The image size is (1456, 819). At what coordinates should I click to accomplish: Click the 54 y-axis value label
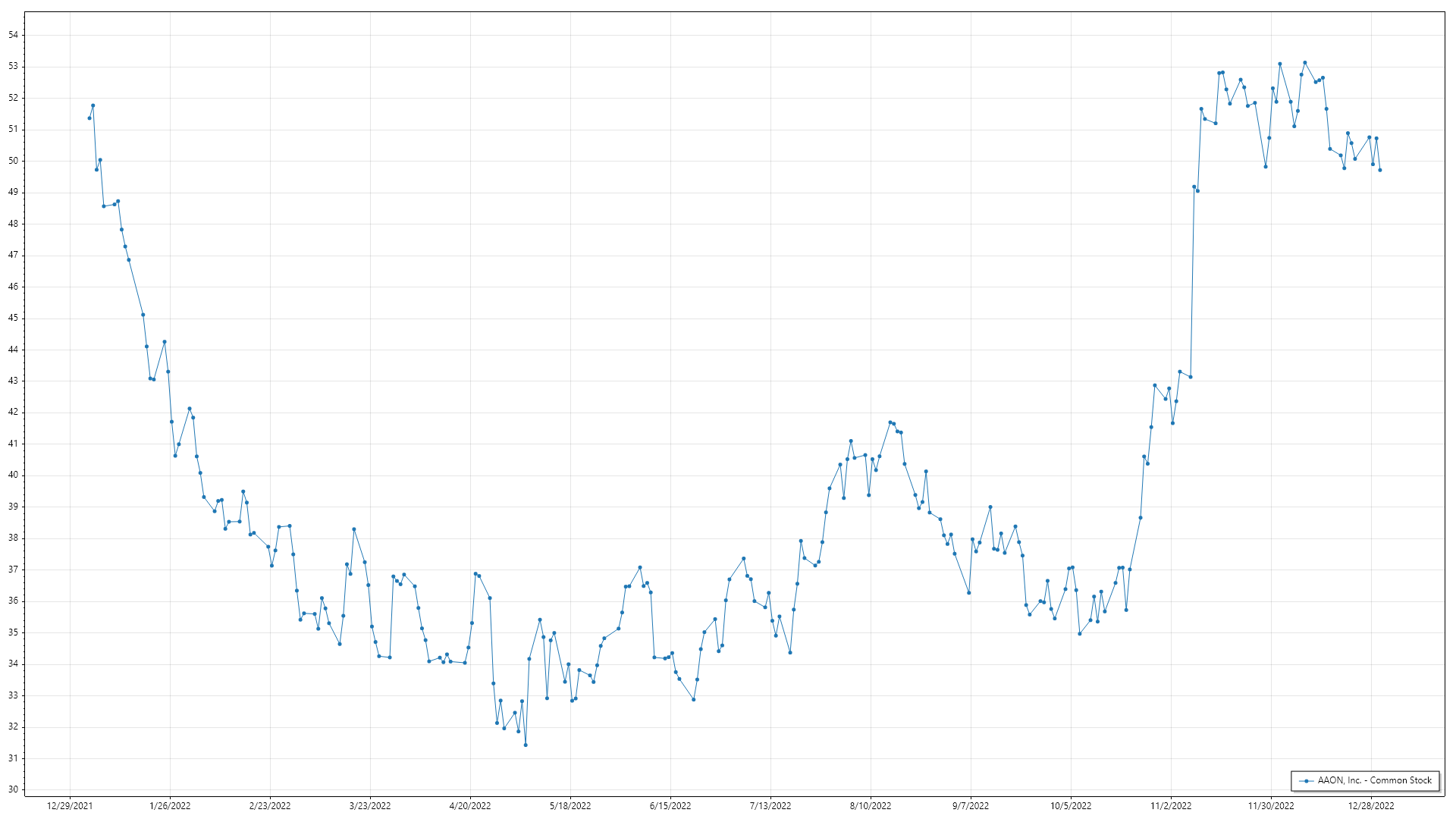coord(13,35)
